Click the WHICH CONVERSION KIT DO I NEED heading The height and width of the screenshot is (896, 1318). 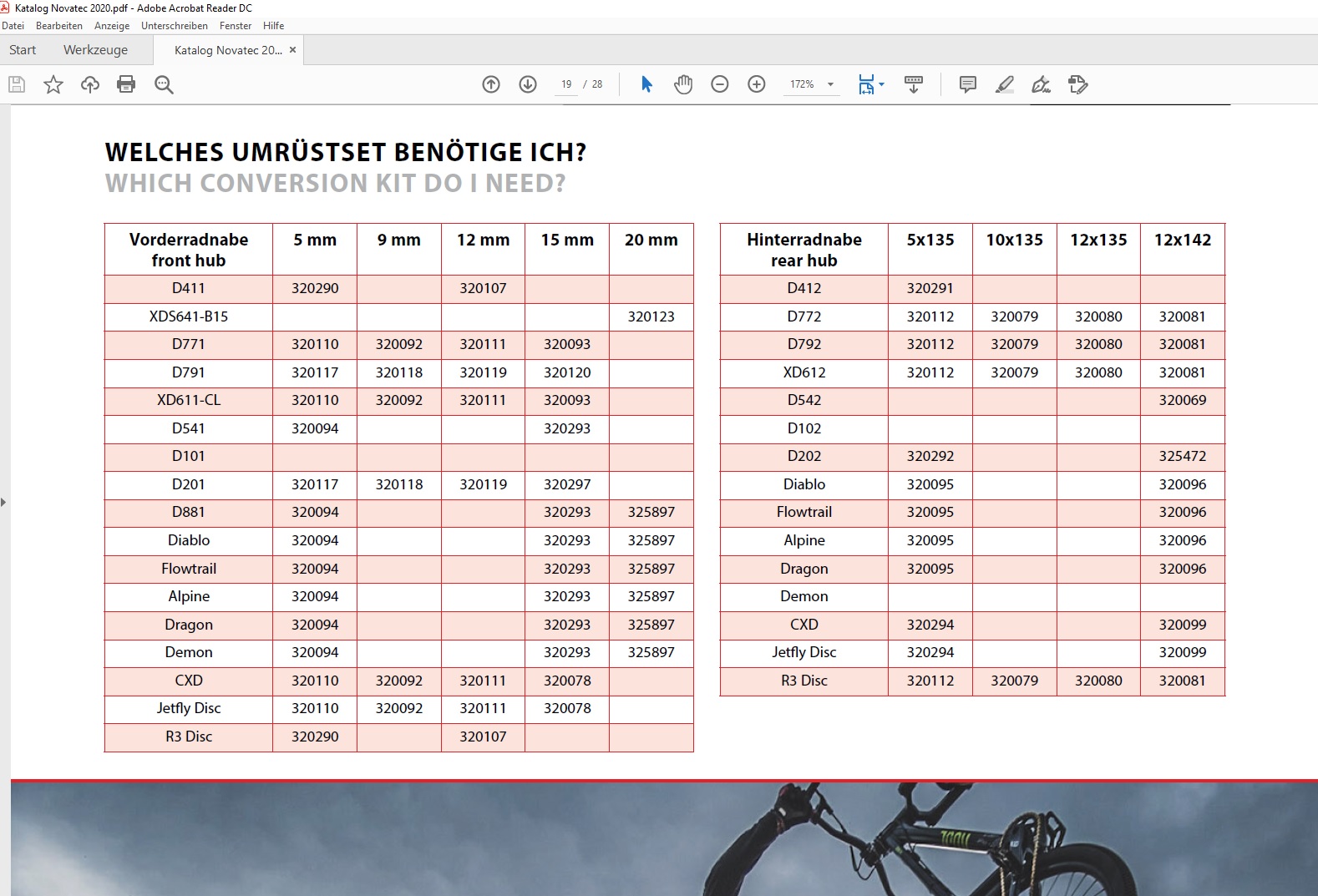336,183
